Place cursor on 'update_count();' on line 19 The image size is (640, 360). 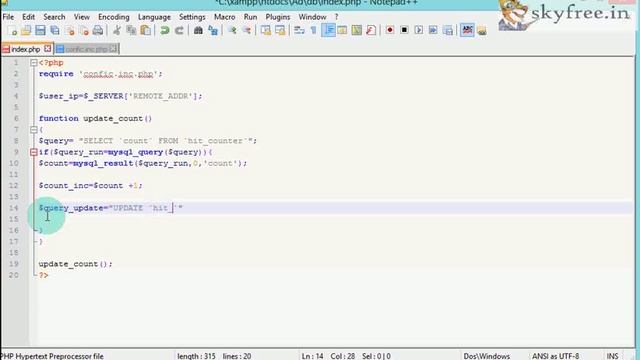click(76, 264)
